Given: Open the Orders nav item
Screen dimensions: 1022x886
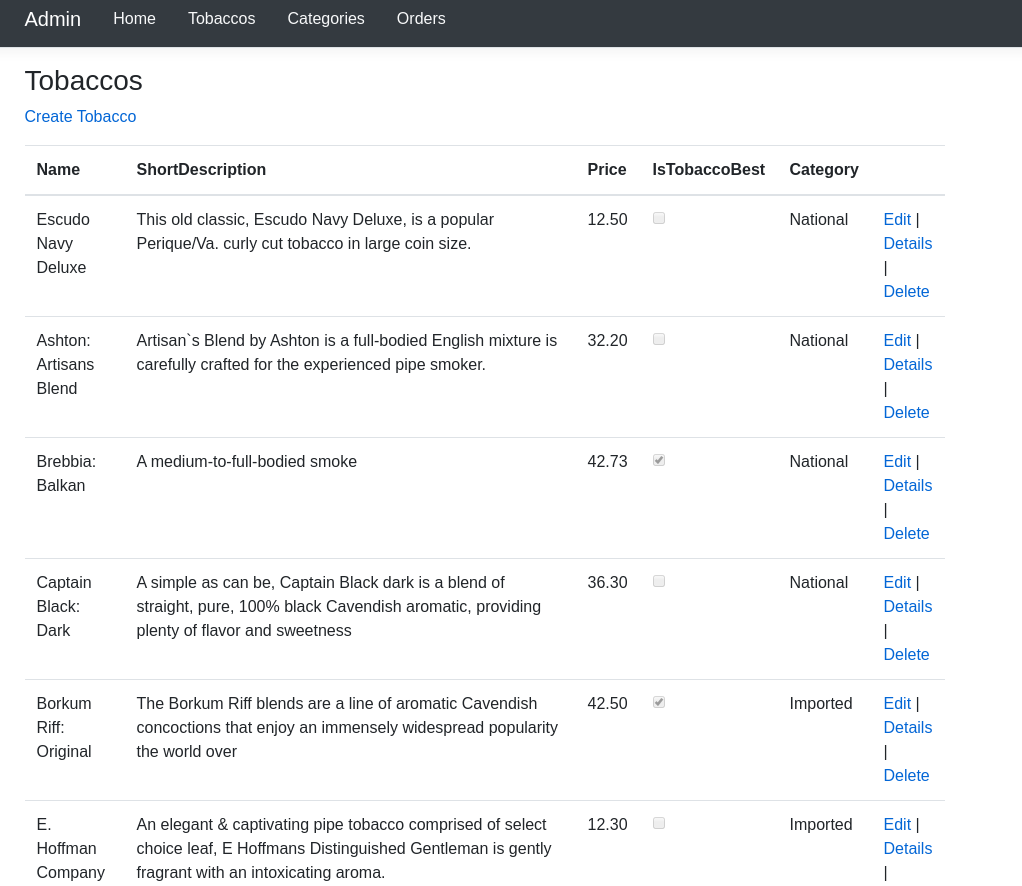Looking at the screenshot, I should [x=421, y=18].
